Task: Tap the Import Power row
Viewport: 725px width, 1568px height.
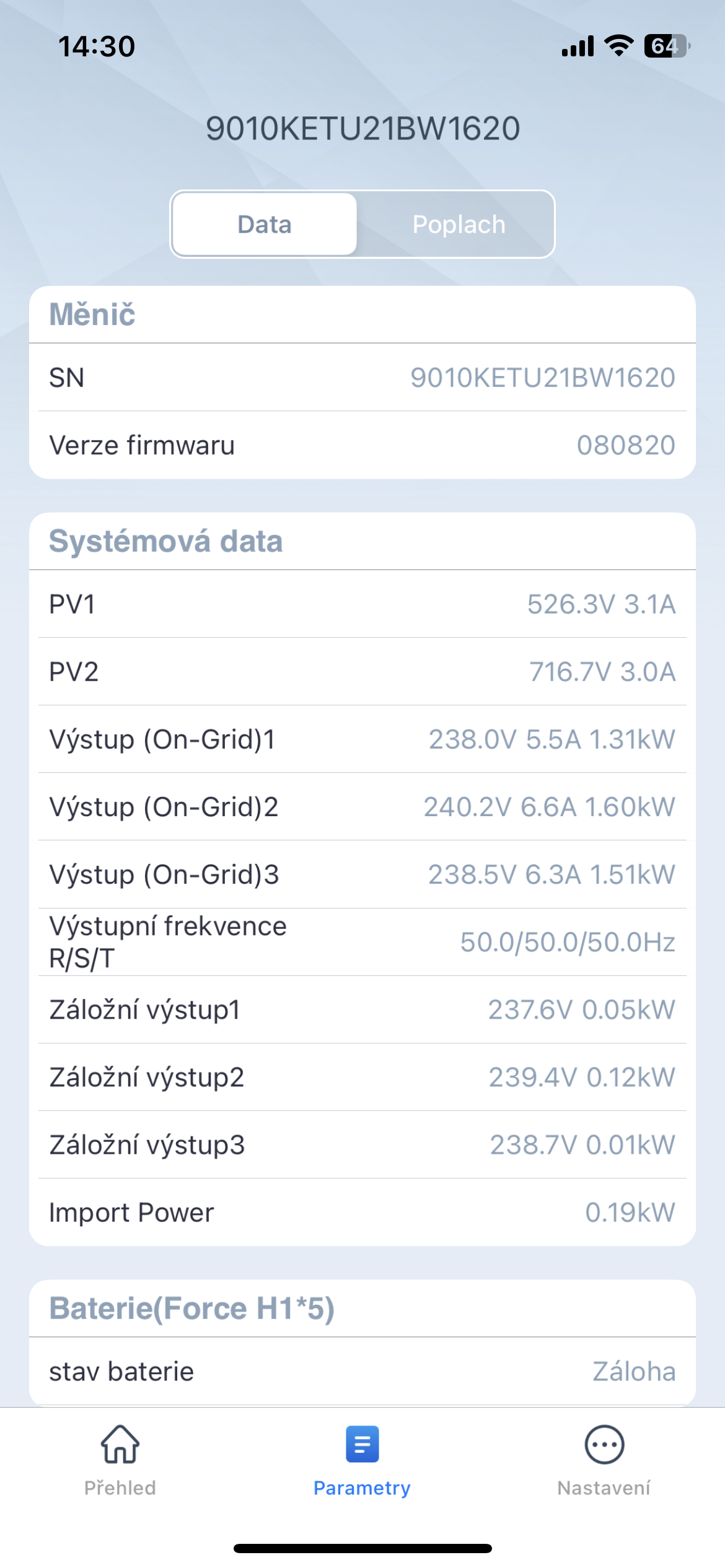Action: (362, 1213)
